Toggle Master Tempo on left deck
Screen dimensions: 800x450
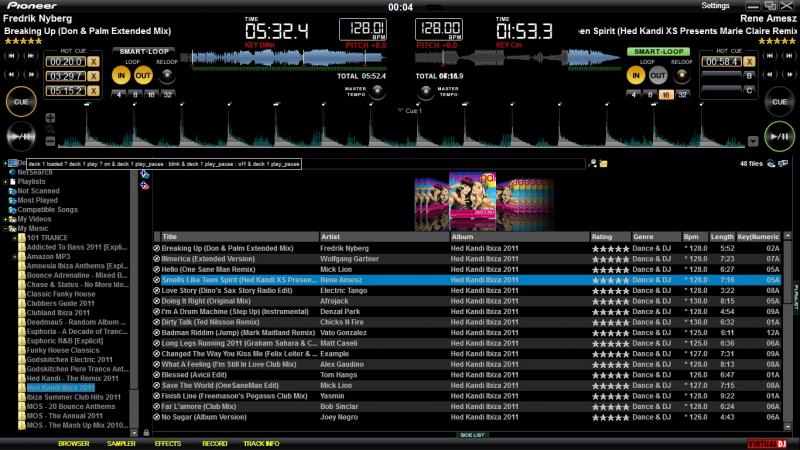(377, 91)
